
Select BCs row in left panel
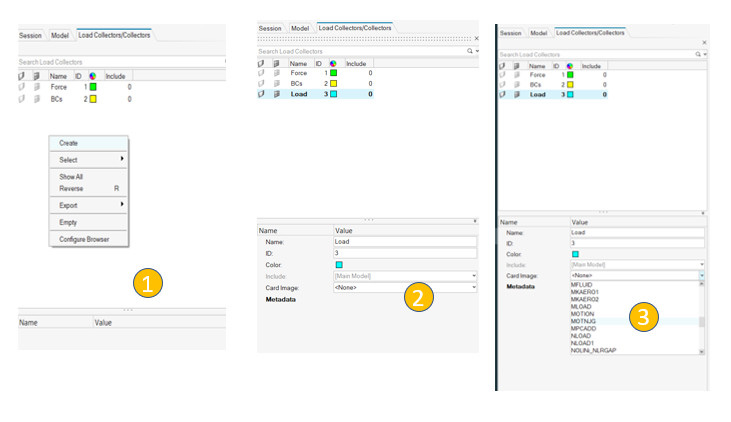tap(76, 99)
